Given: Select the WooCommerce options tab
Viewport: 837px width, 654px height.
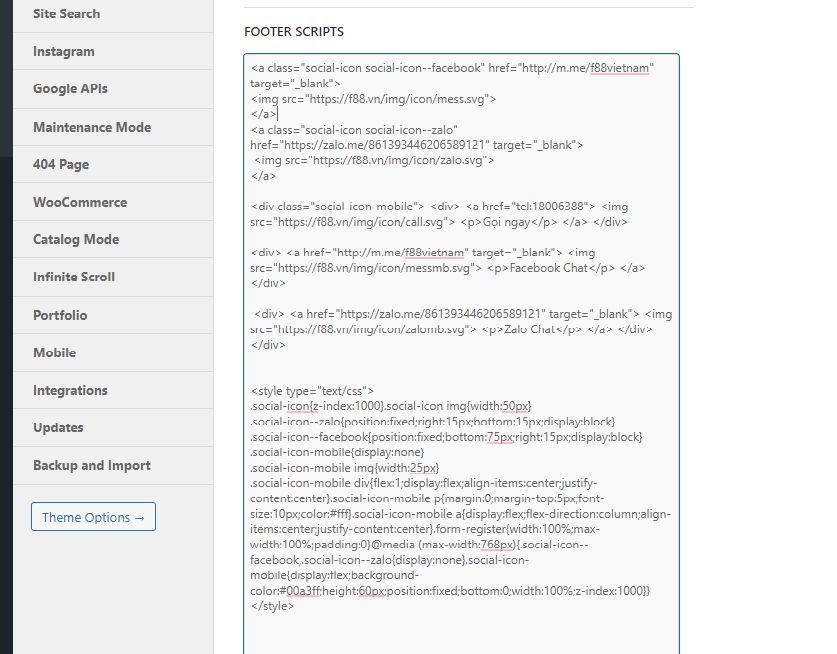Looking at the screenshot, I should (80, 202).
